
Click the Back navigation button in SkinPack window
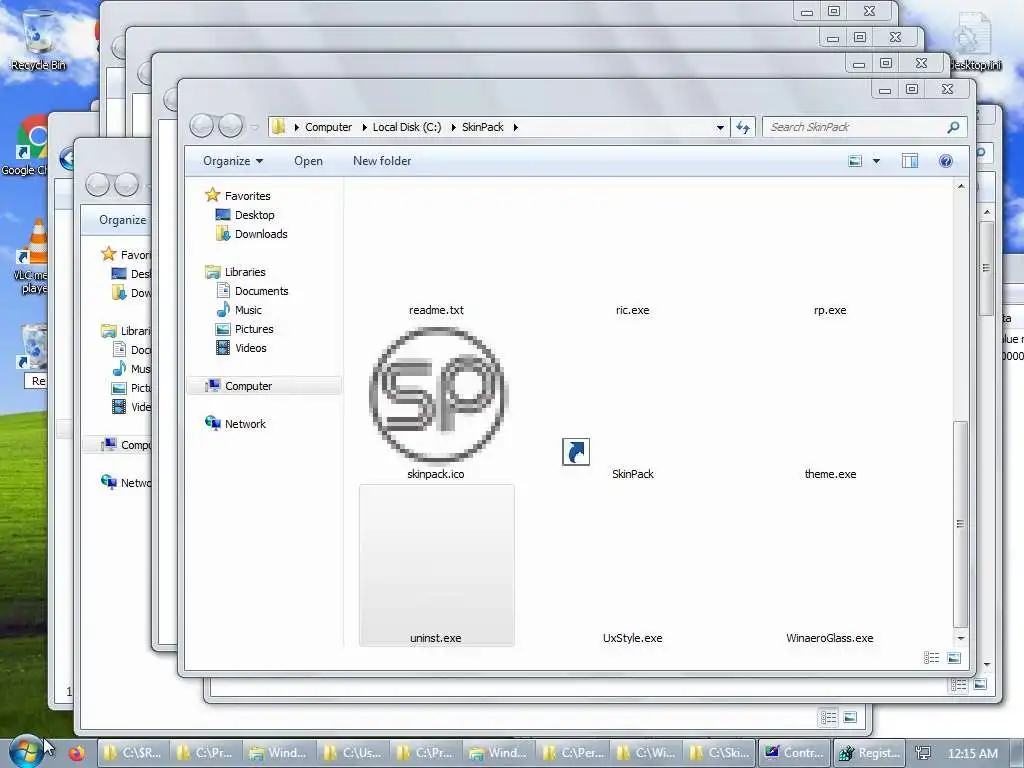[202, 126]
